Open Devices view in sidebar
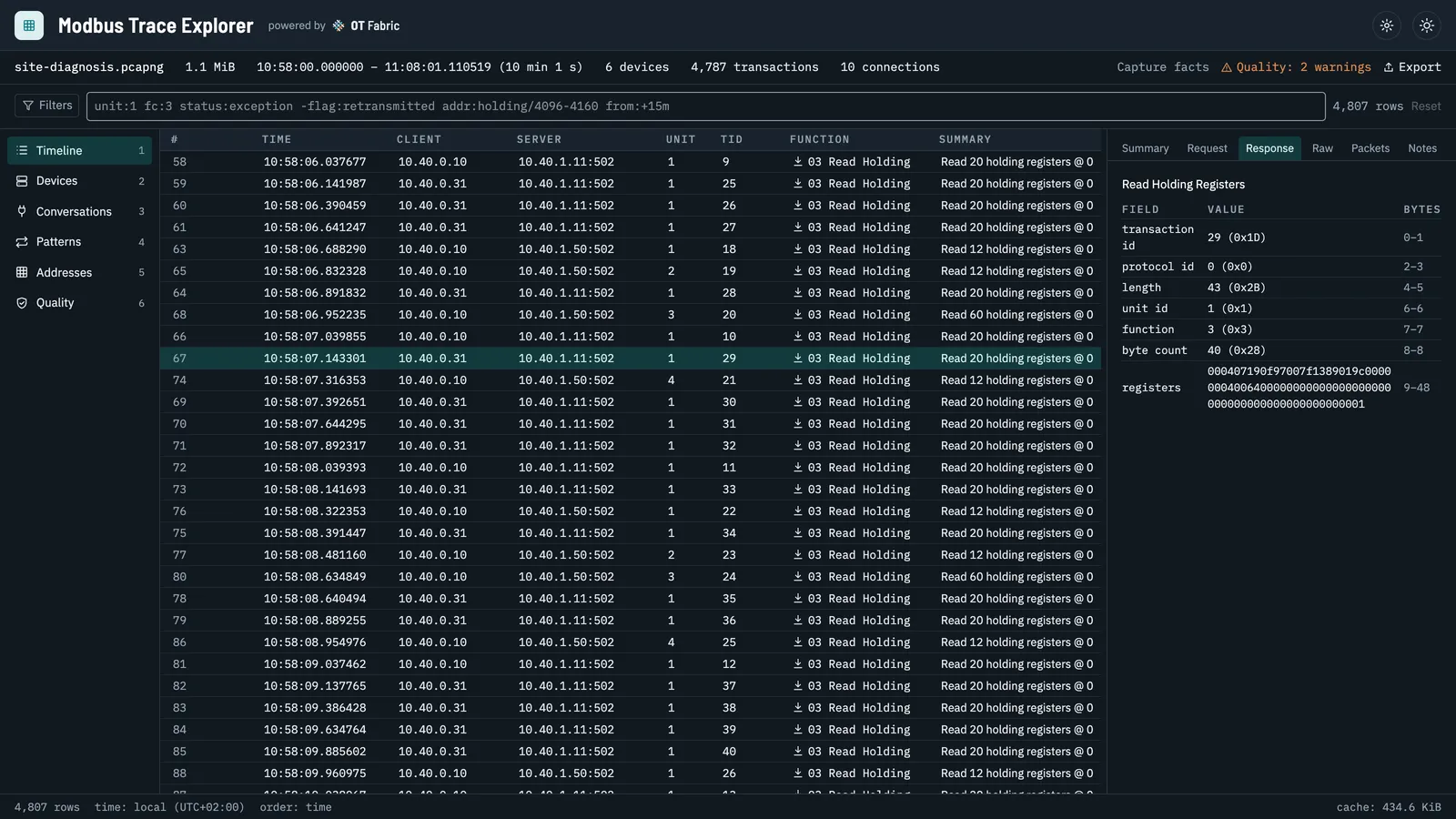This screenshot has width=1456, height=819. (x=79, y=181)
